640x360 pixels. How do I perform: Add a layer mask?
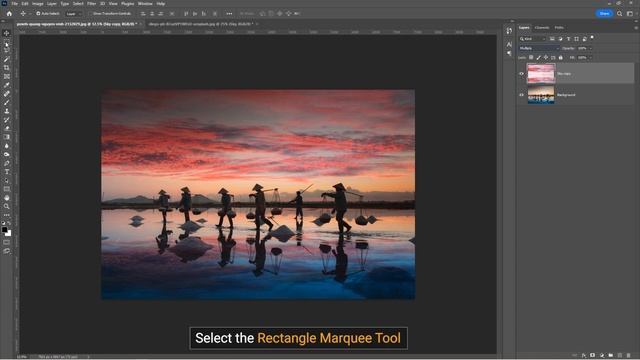click(593, 356)
